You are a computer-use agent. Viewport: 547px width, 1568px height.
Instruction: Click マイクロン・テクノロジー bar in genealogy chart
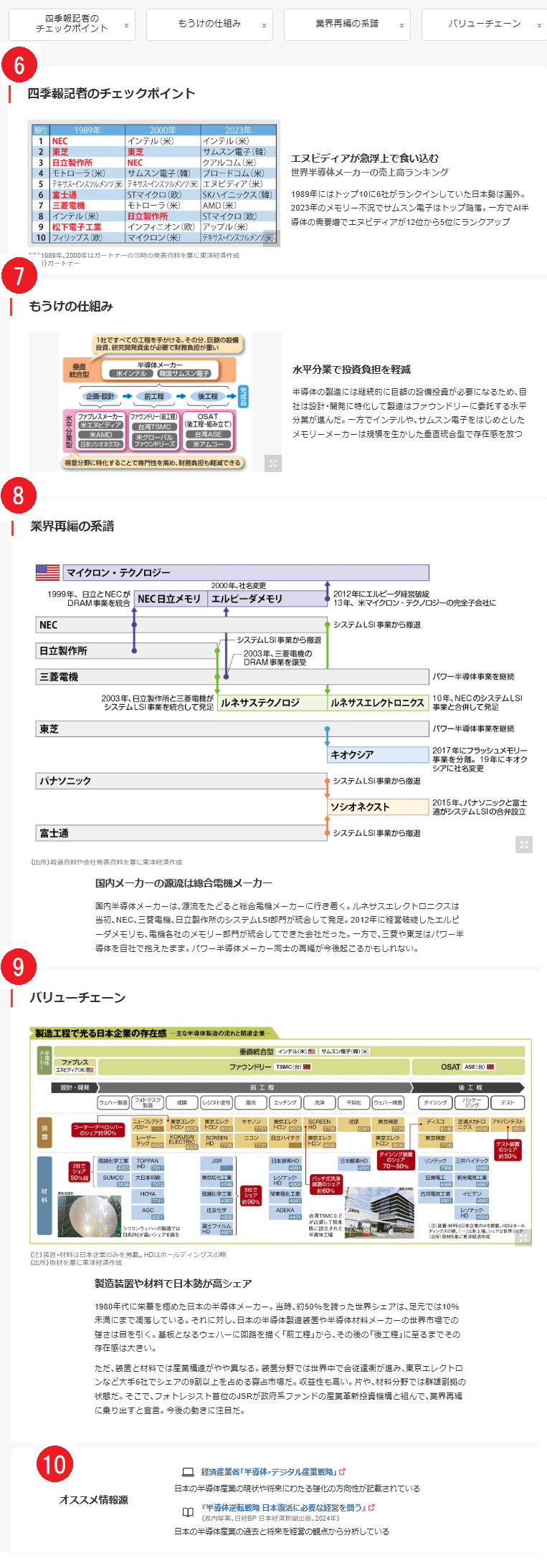[x=246, y=572]
